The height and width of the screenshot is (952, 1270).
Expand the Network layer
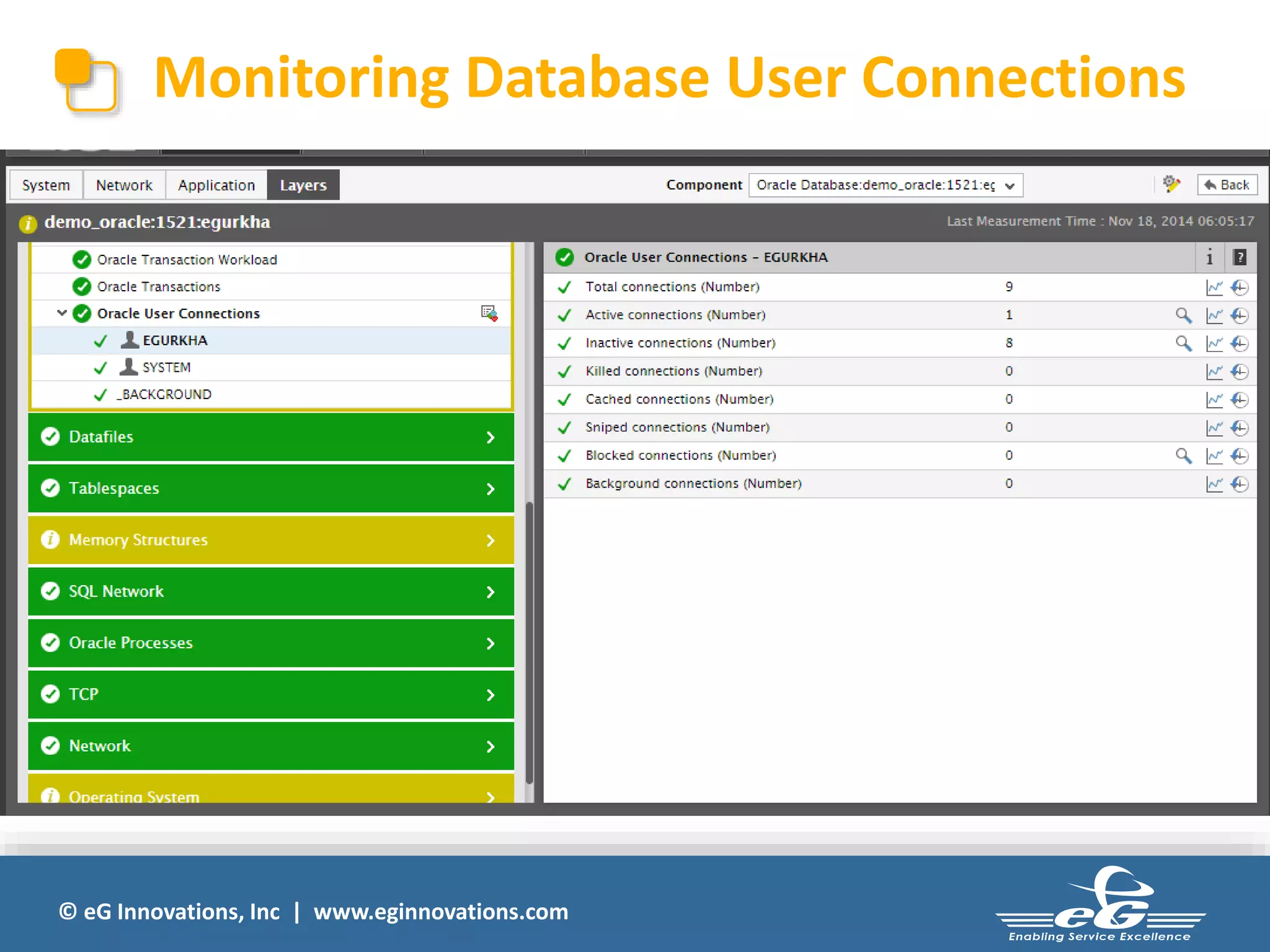click(271, 746)
